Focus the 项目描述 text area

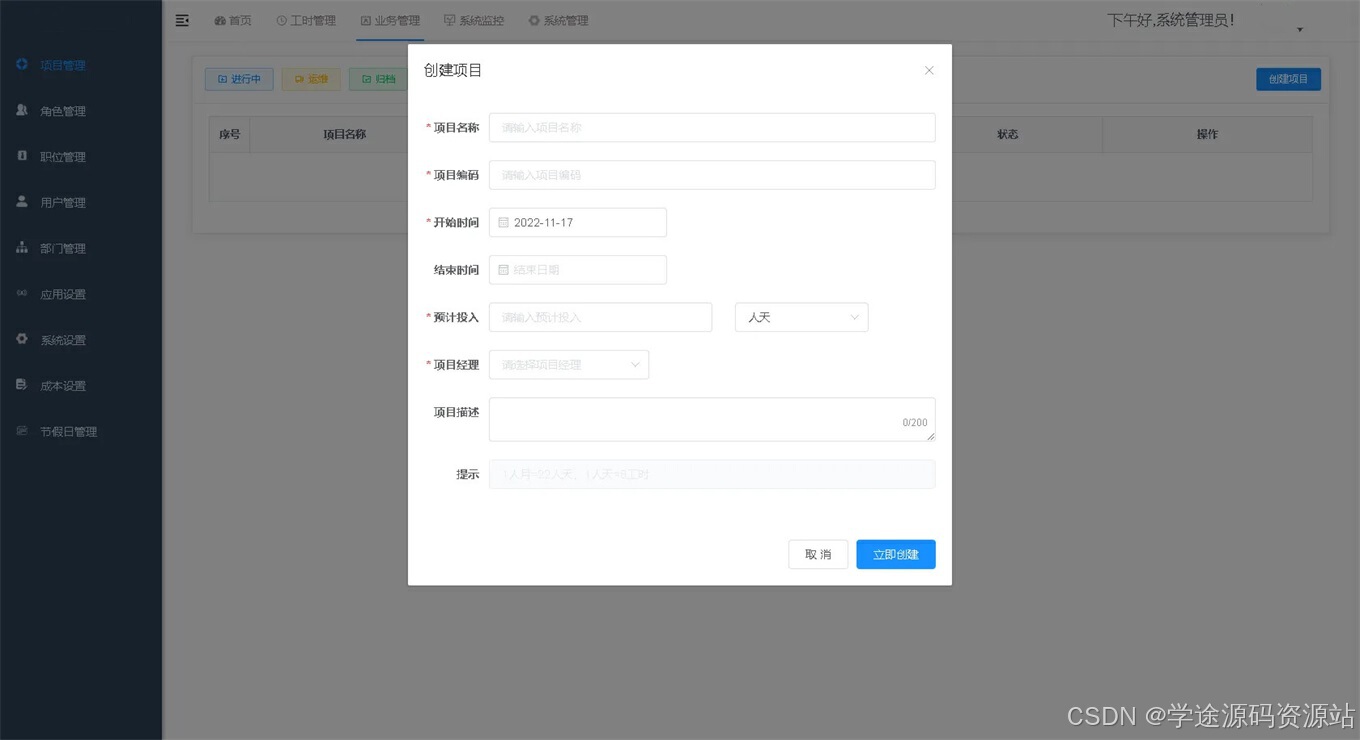click(712, 419)
